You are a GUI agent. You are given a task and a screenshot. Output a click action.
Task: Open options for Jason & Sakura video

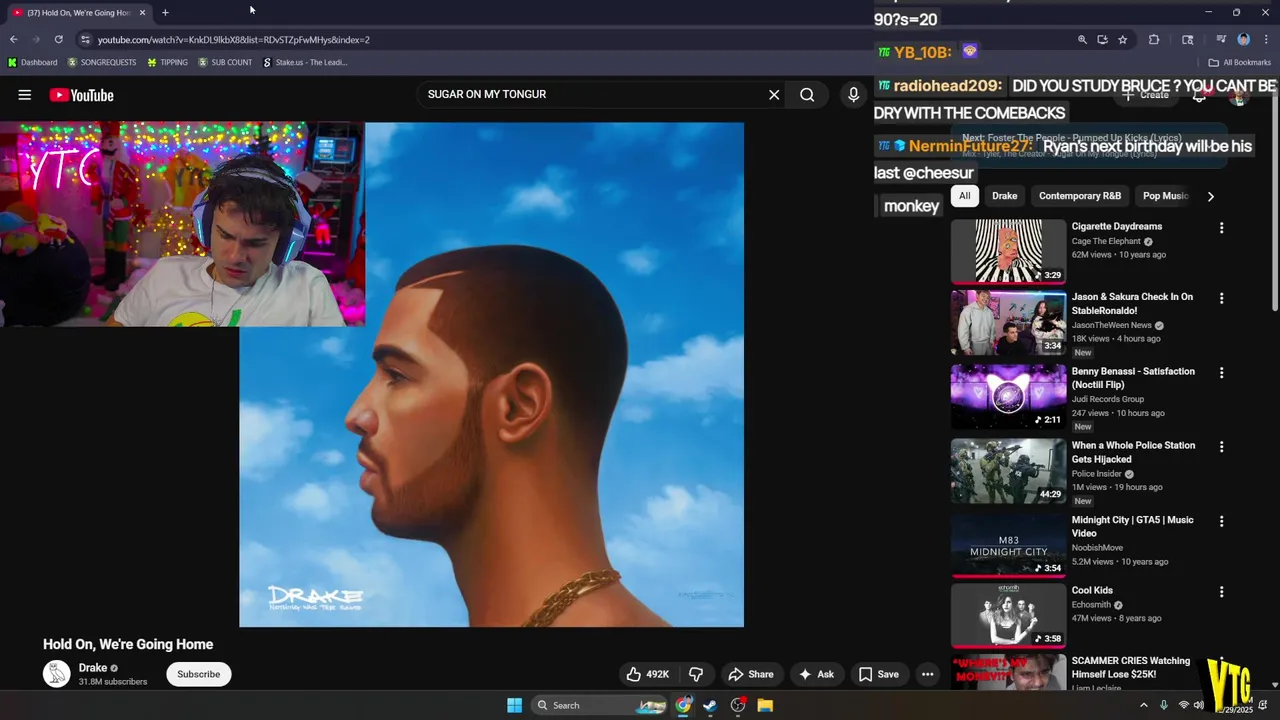pyautogui.click(x=1221, y=298)
